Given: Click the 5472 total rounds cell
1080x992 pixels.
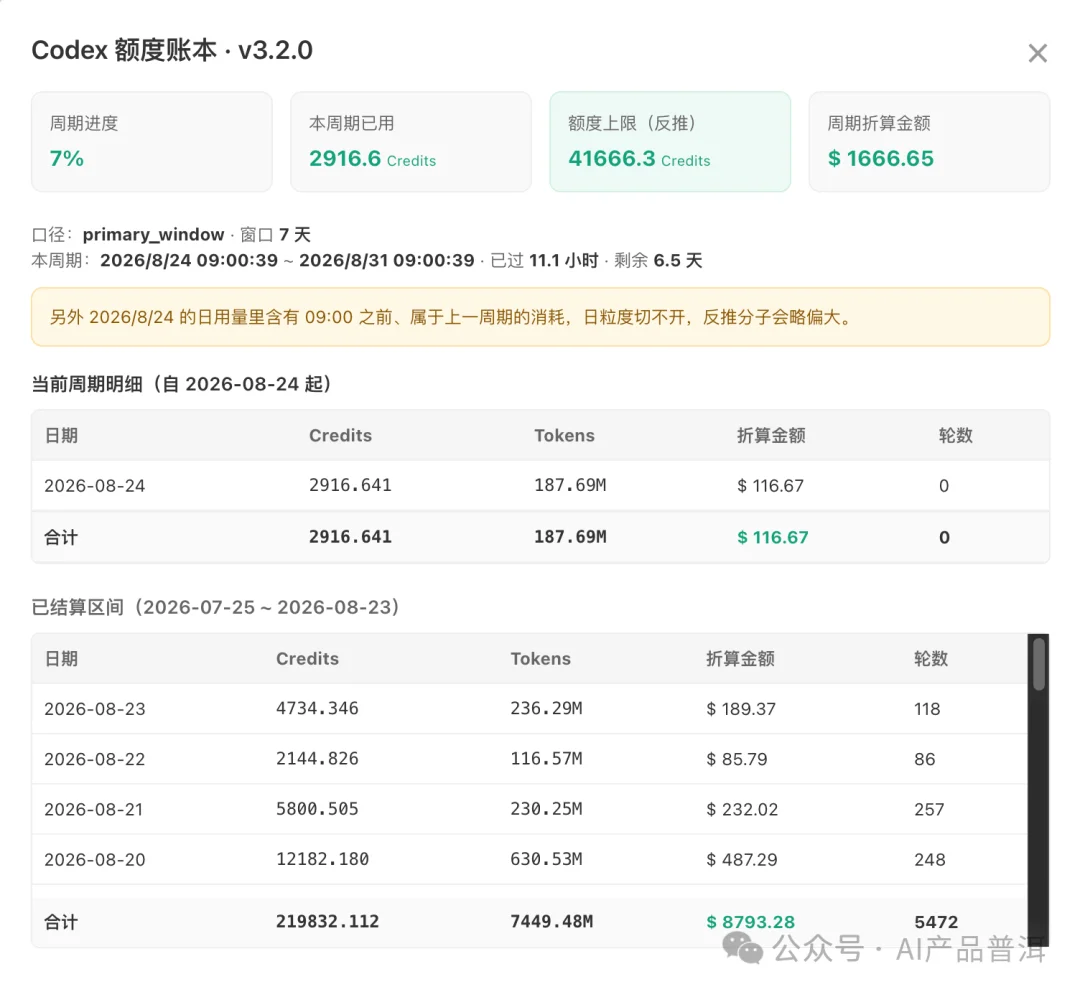Looking at the screenshot, I should click(935, 922).
